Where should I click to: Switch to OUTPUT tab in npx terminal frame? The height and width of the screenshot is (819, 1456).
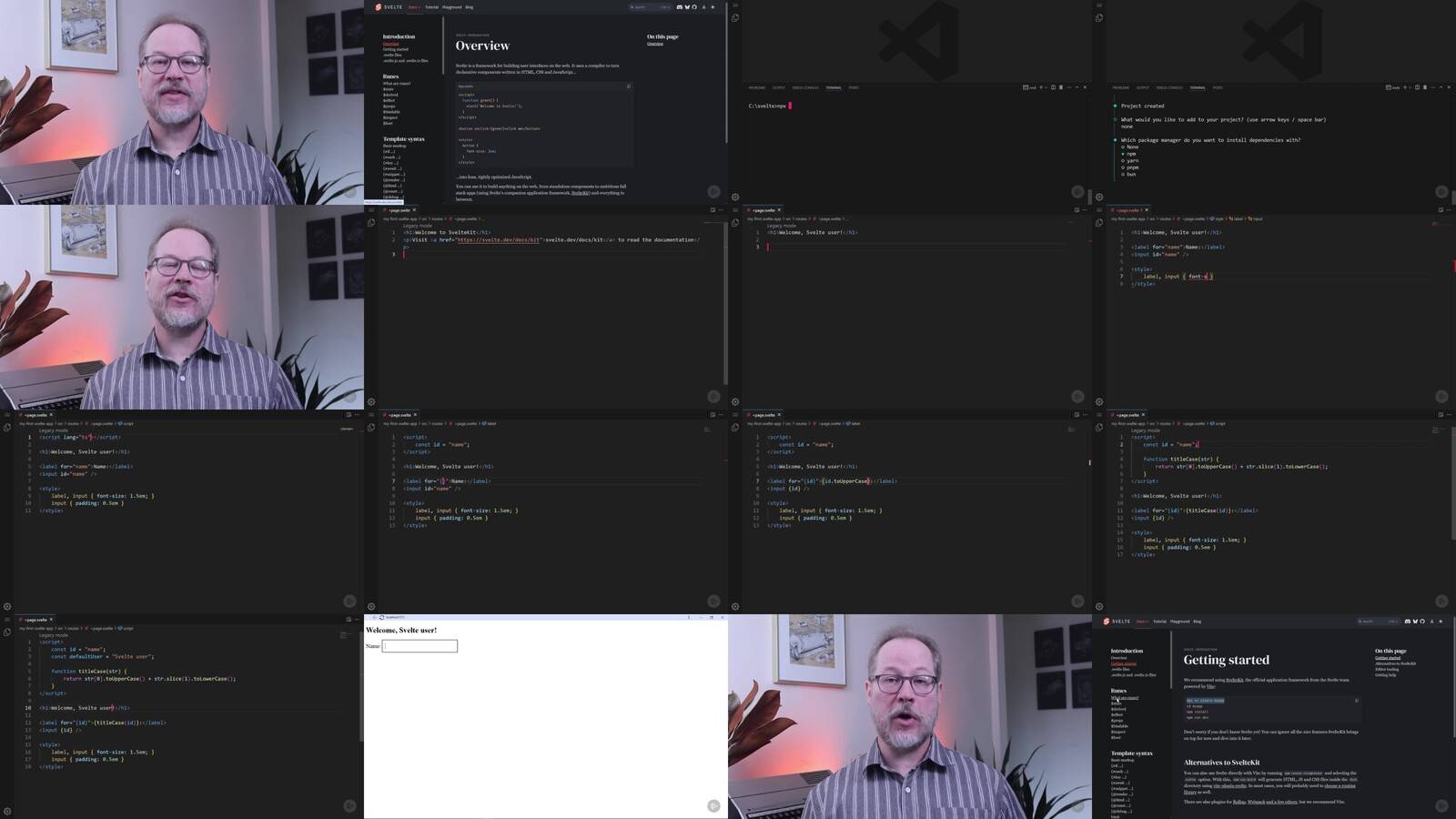[778, 87]
